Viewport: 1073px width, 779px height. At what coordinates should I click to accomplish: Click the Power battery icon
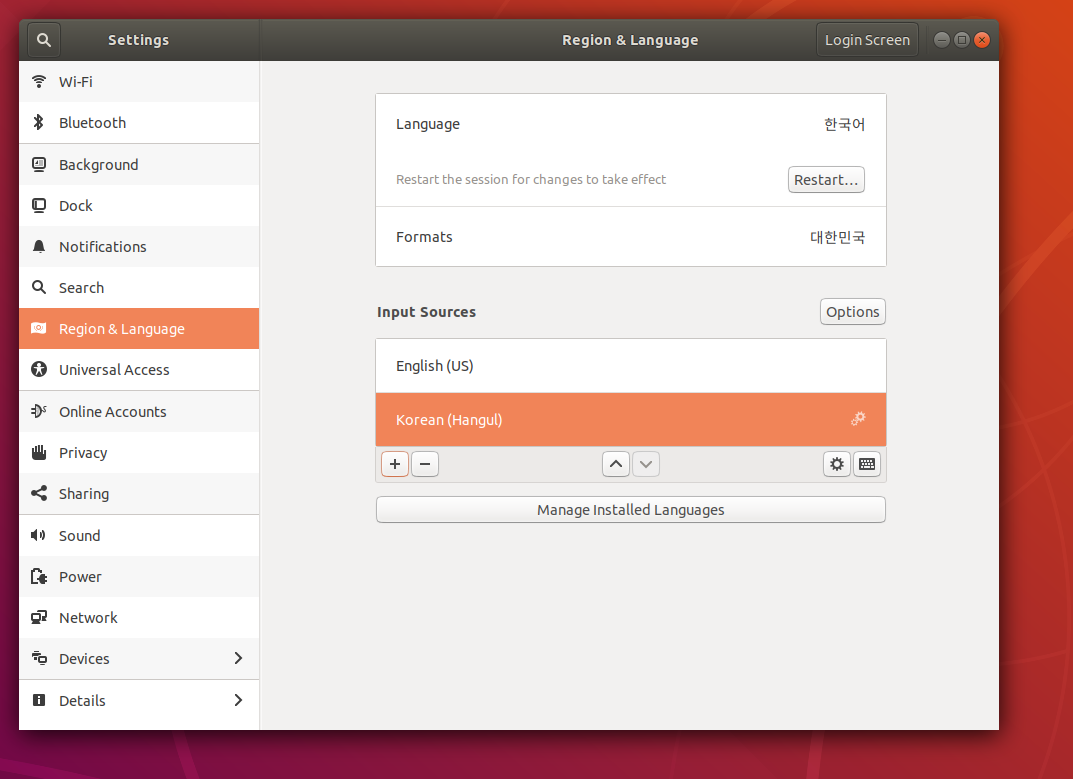pos(39,576)
